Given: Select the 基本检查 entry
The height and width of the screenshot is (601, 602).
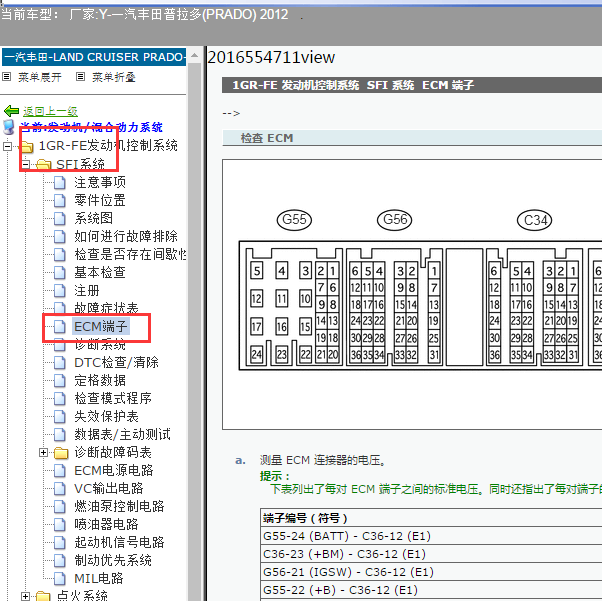Looking at the screenshot, I should [100, 273].
